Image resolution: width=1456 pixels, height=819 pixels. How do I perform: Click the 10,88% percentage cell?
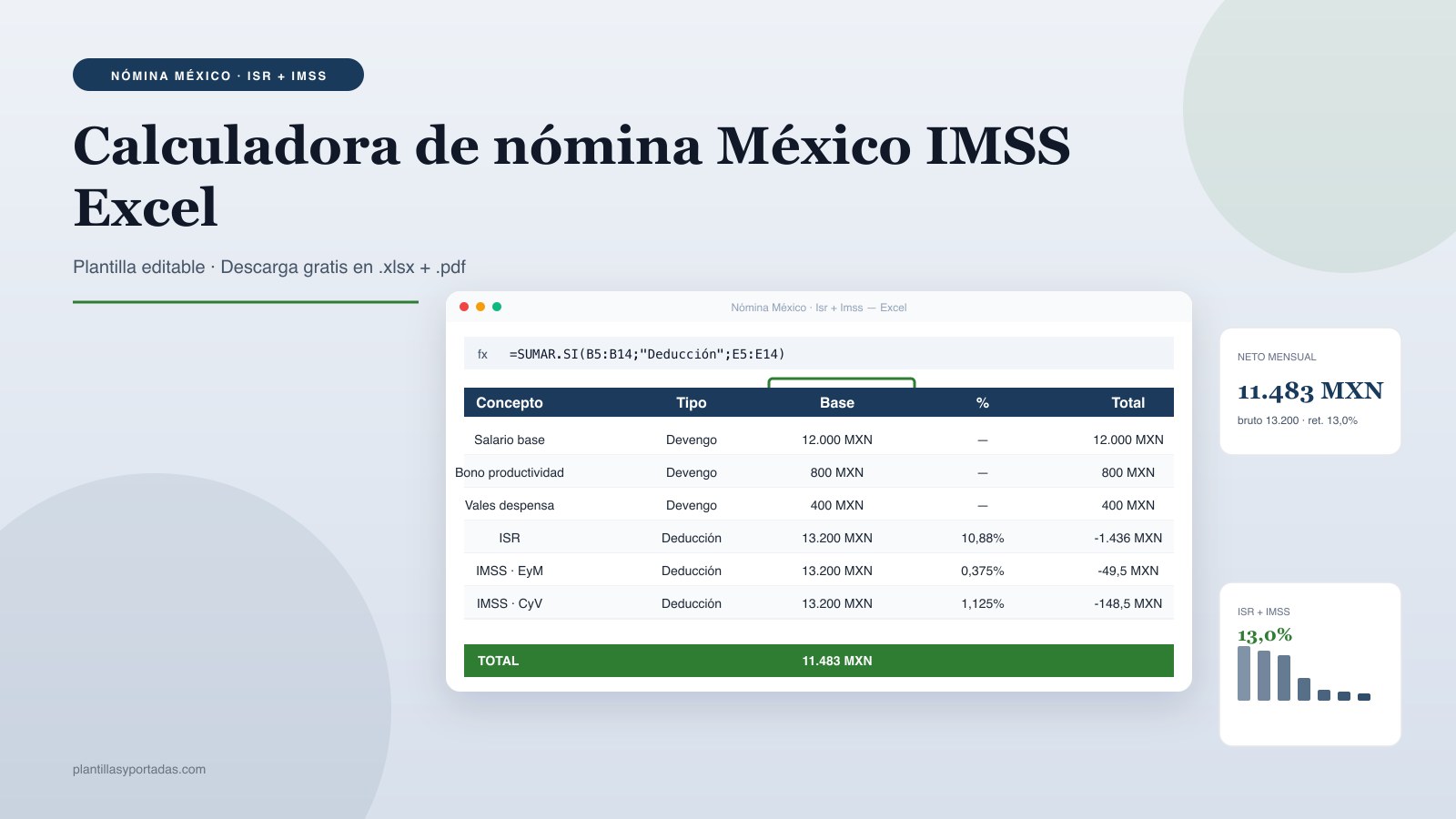[983, 538]
